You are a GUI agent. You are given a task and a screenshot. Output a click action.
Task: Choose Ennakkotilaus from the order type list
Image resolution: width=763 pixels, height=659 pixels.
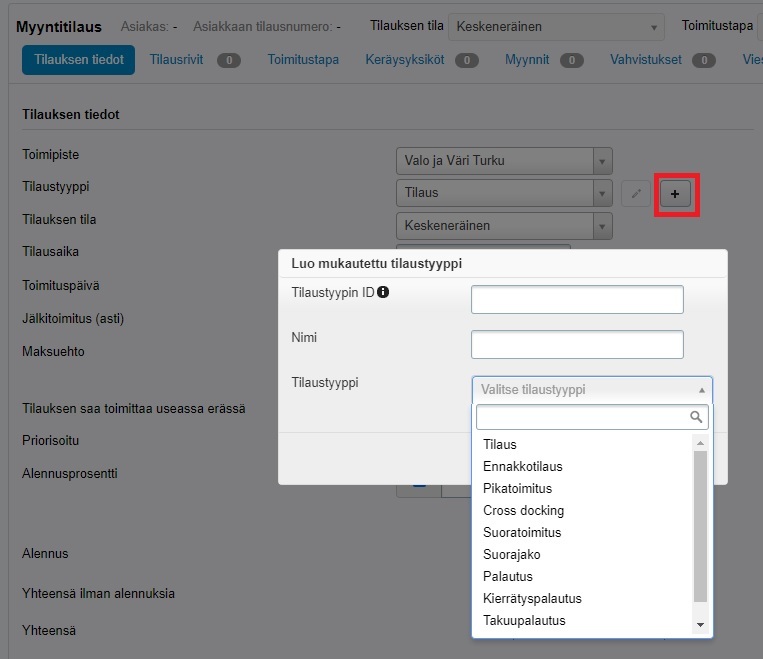point(523,467)
